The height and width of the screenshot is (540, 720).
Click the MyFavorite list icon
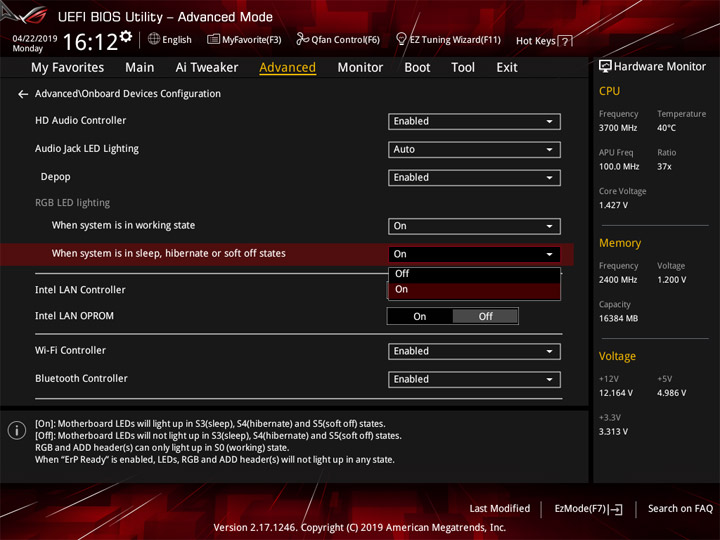[x=213, y=39]
